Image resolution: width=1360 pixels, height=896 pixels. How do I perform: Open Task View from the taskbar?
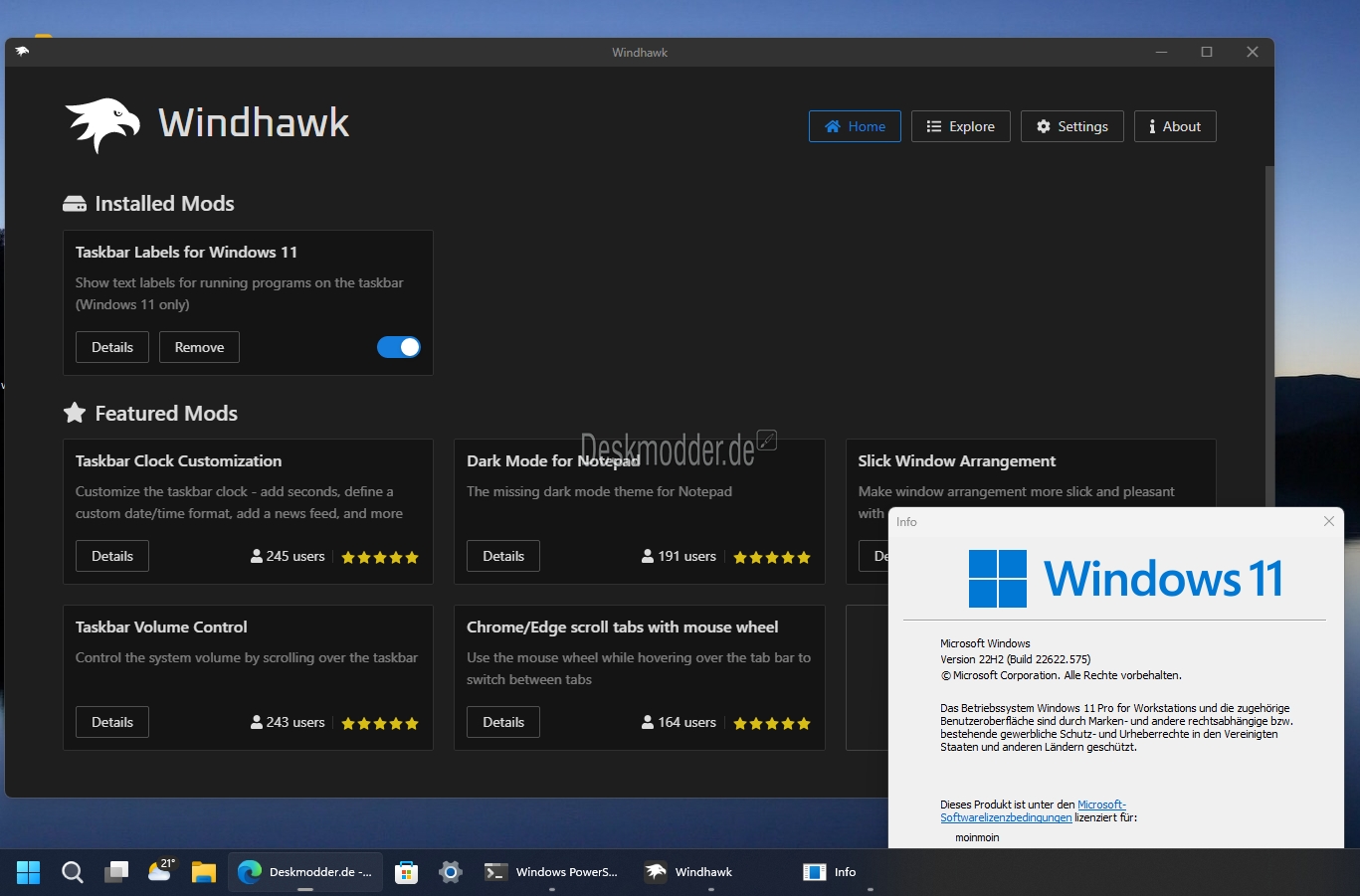tap(116, 872)
